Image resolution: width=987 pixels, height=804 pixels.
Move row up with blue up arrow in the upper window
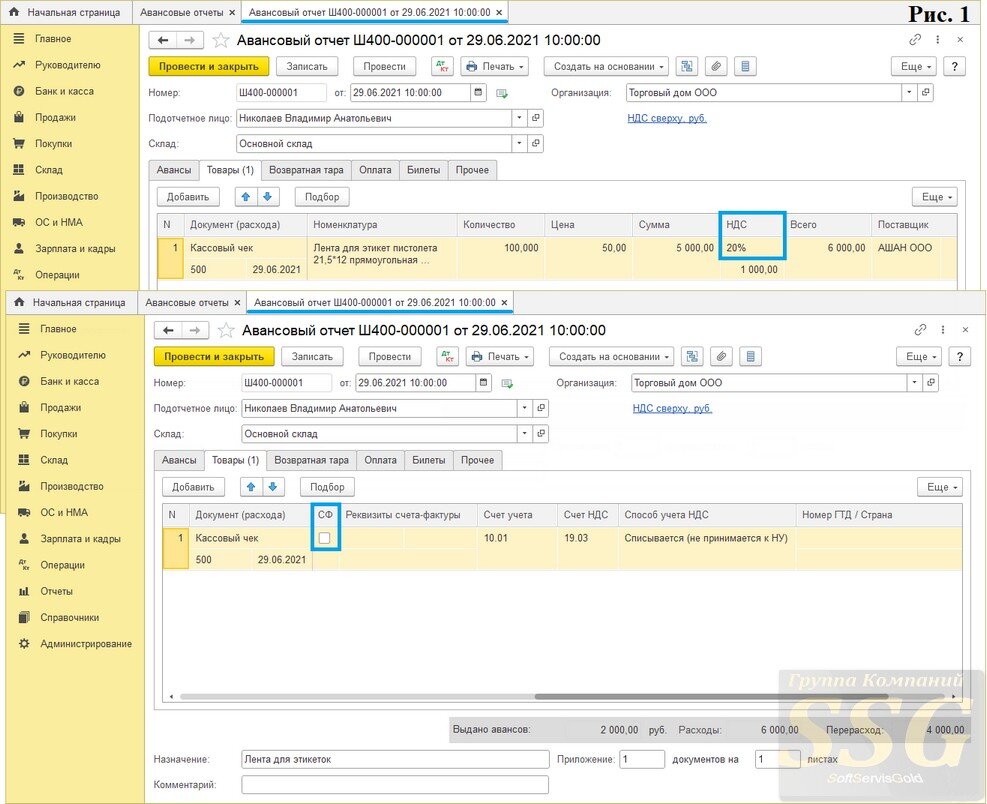[x=246, y=196]
